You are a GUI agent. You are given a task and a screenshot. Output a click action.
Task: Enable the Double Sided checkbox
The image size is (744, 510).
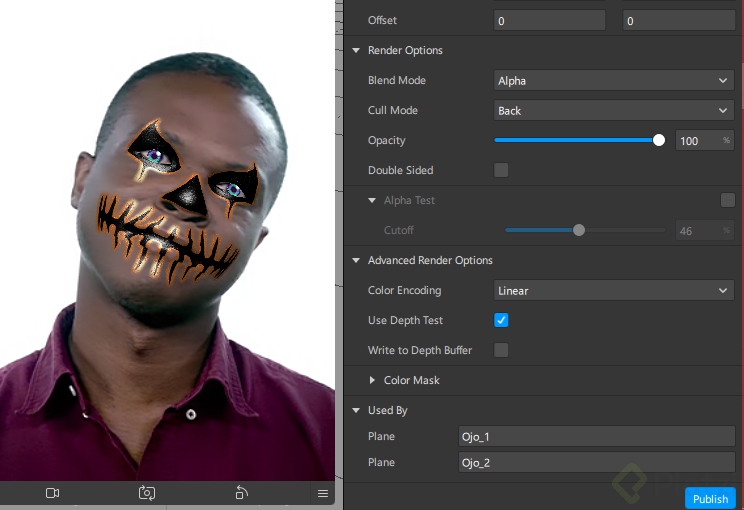[501, 170]
